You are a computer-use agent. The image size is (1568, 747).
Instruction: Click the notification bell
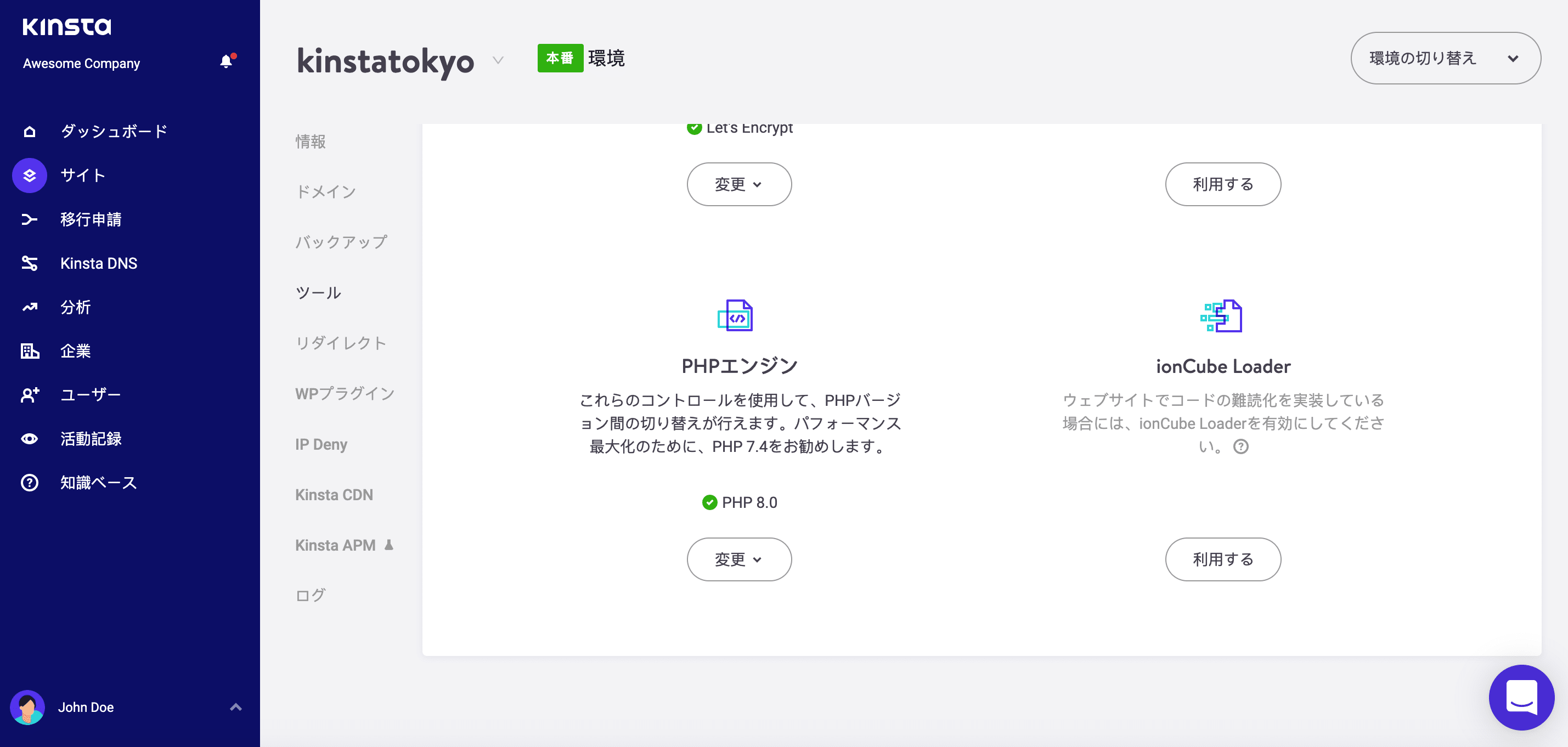point(226,61)
